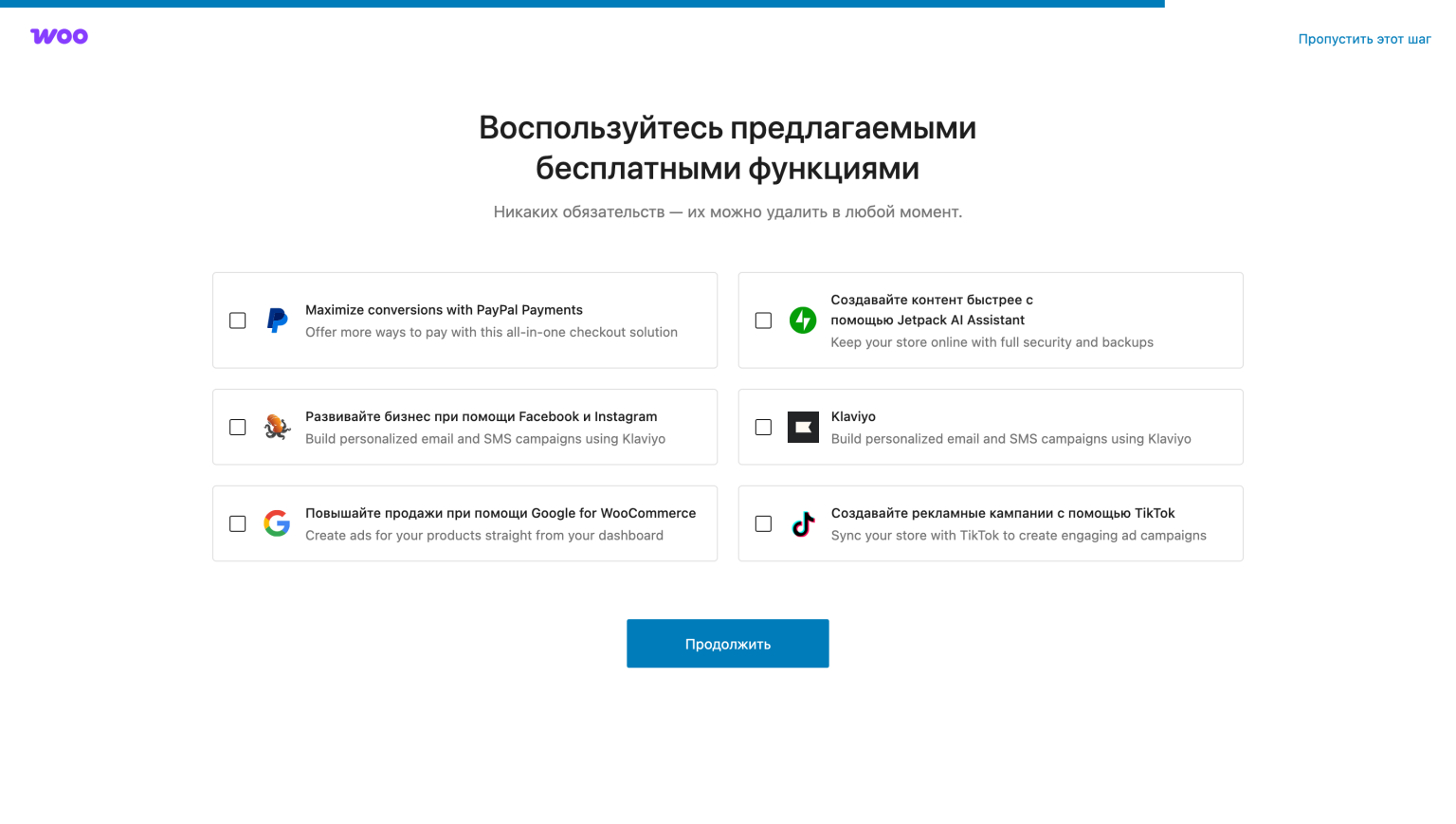Tick the TikTok campaigns checkbox
This screenshot has width=1456, height=824.
tap(763, 523)
